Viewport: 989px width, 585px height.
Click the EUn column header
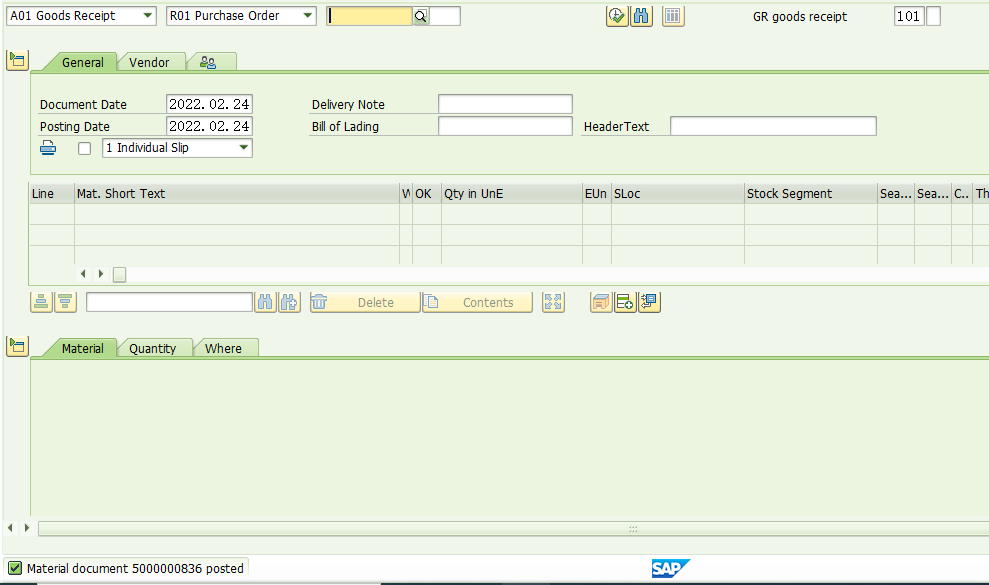[597, 194]
